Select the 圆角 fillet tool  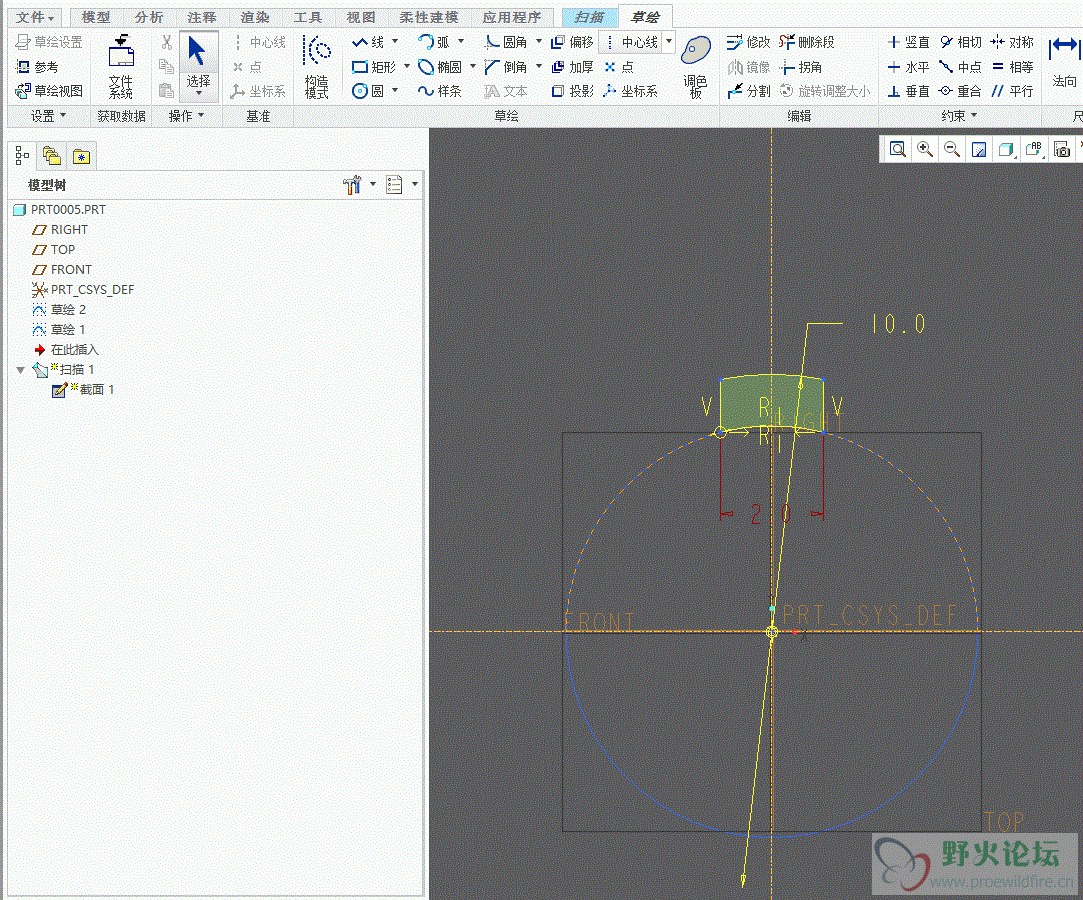506,42
